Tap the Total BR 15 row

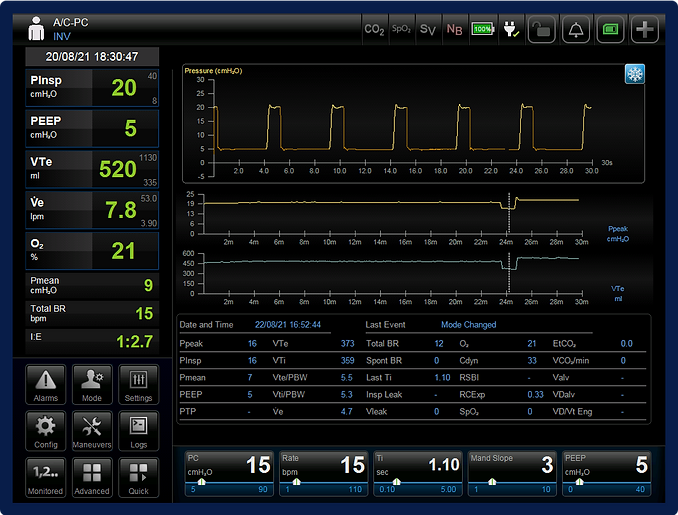pos(92,313)
